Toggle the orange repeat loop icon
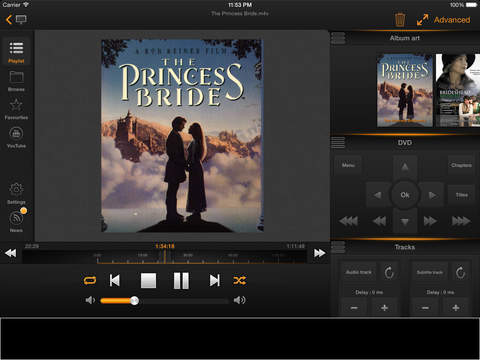Image resolution: width=480 pixels, height=360 pixels. click(90, 281)
